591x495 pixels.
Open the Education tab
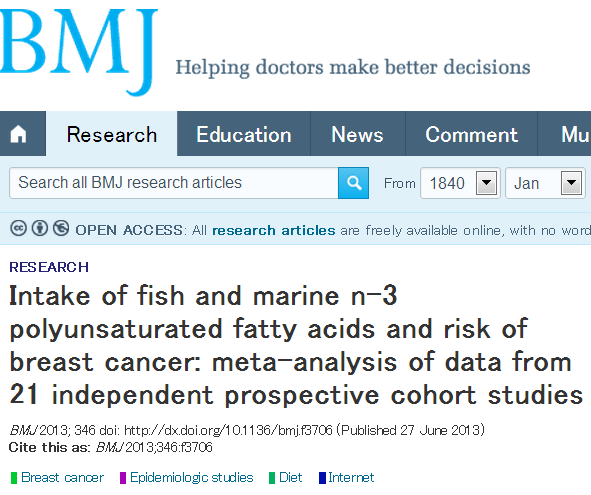click(243, 134)
